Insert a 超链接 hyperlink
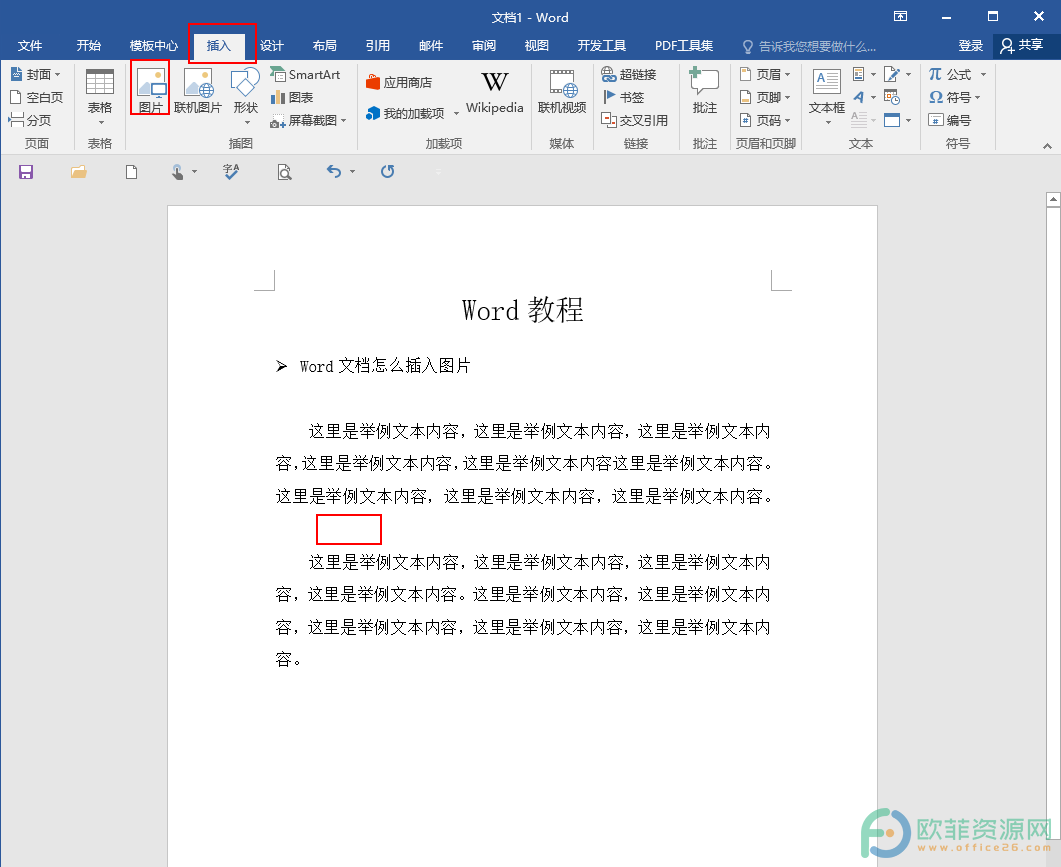Screen dimensions: 1061x867 (629, 74)
